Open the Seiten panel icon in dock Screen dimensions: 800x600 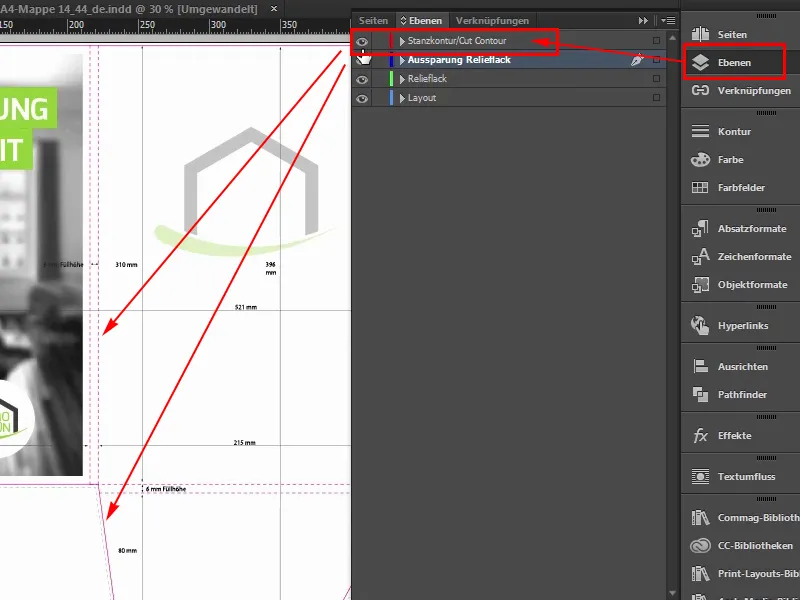700,34
